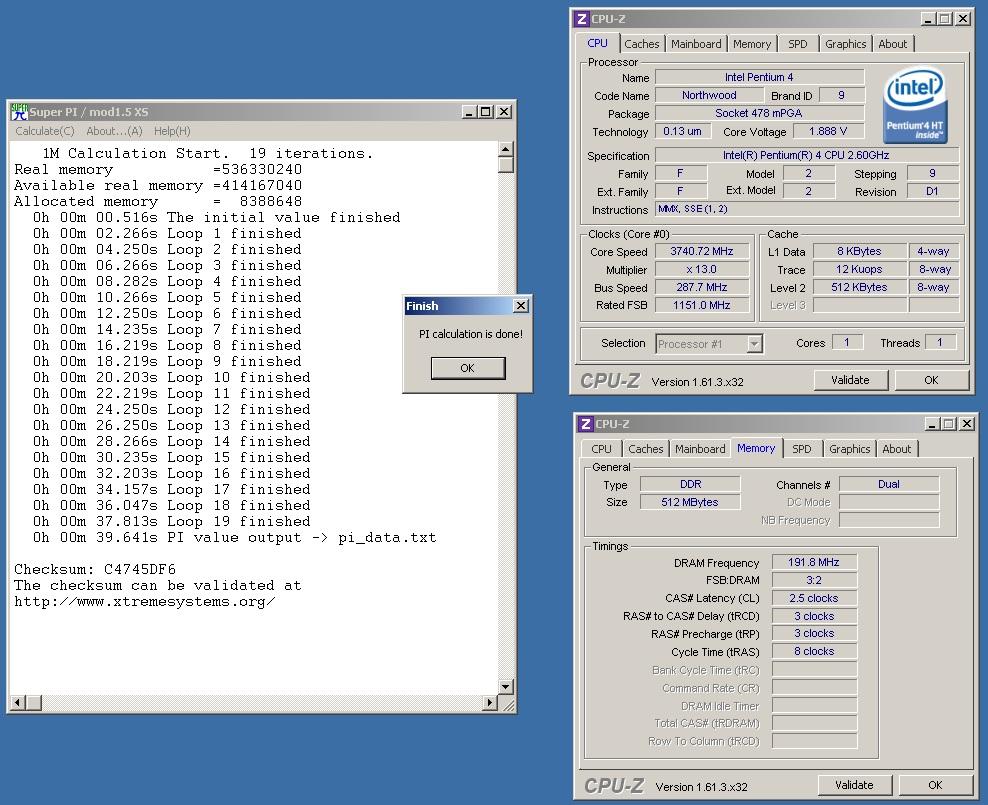Screen dimensions: 988x805
Task: Click the DRAM Frequency value 191.8 MHz
Action: pyautogui.click(x=813, y=562)
